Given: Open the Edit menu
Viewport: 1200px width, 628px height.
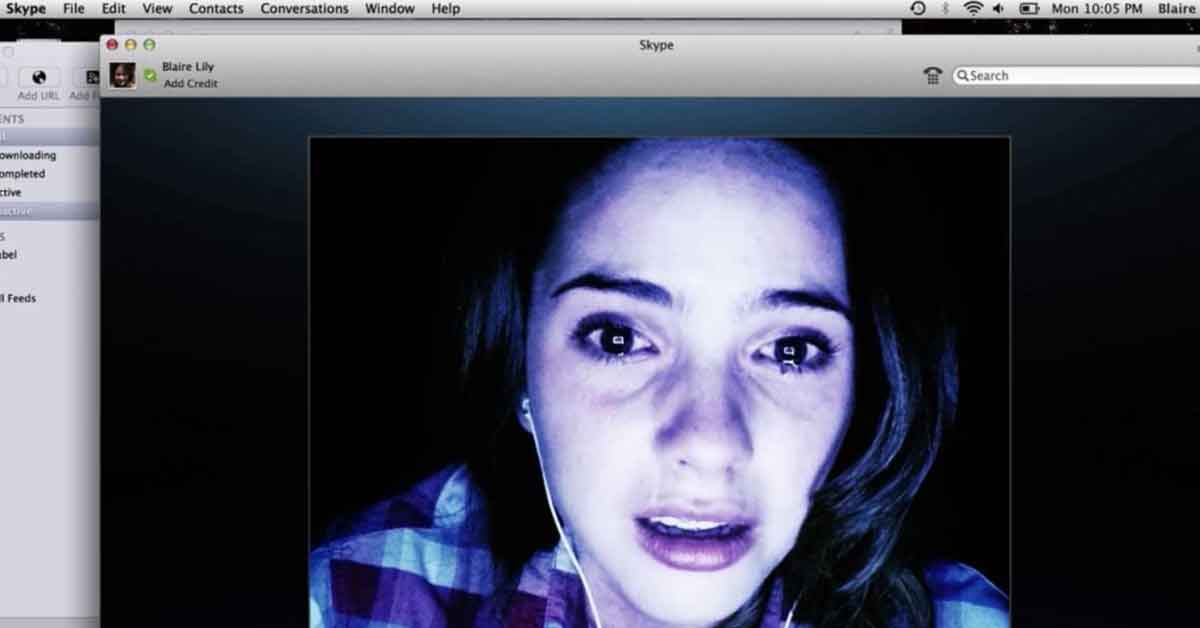Looking at the screenshot, I should pyautogui.click(x=113, y=8).
